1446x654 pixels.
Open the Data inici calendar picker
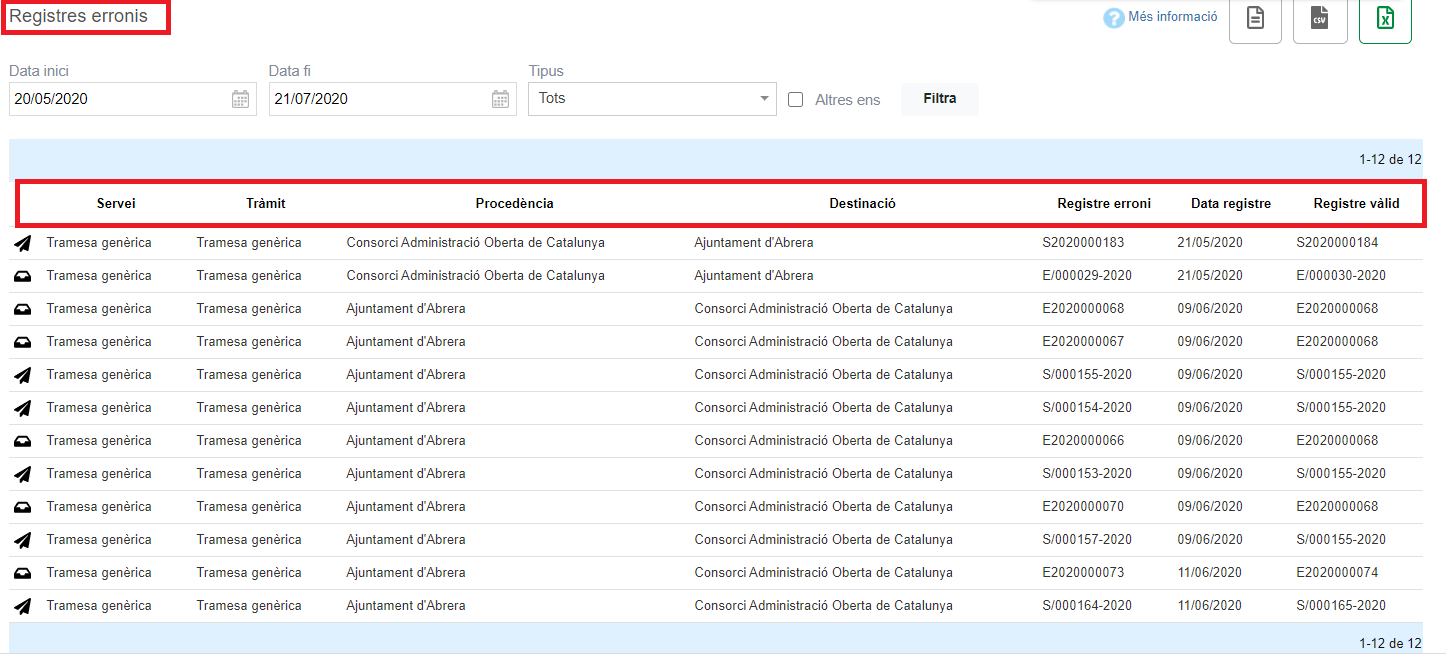point(240,99)
